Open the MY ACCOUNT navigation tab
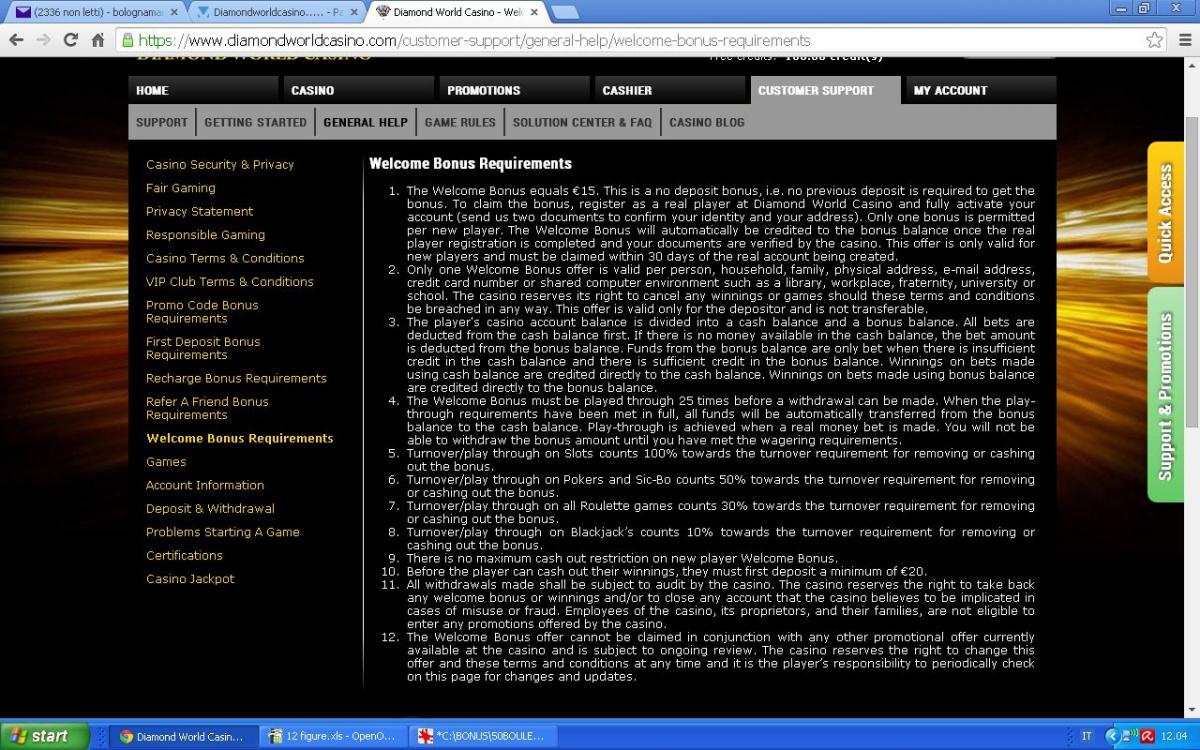The height and width of the screenshot is (750, 1200). (981, 90)
